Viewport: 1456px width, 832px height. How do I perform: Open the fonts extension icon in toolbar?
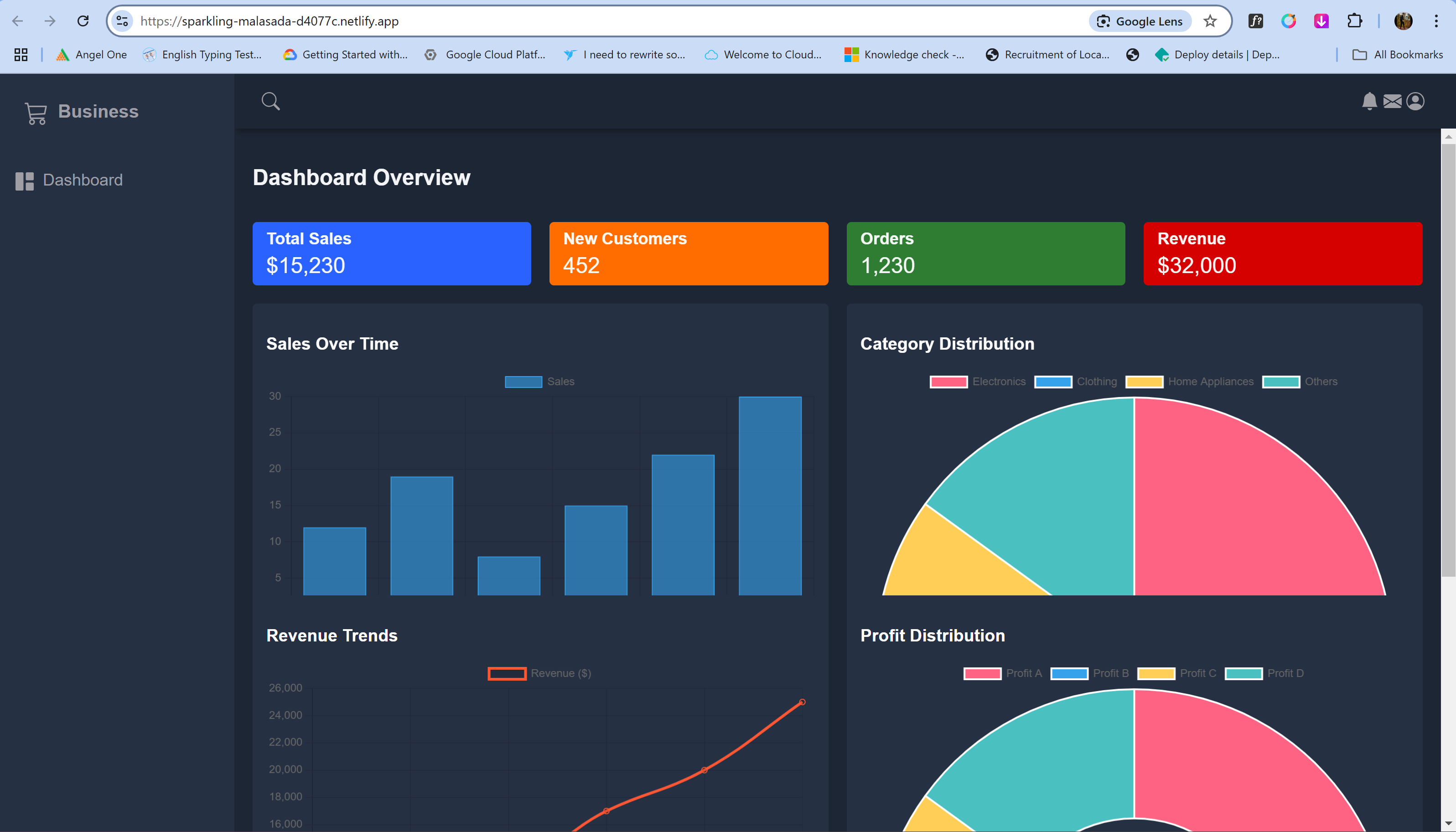coord(1255,21)
